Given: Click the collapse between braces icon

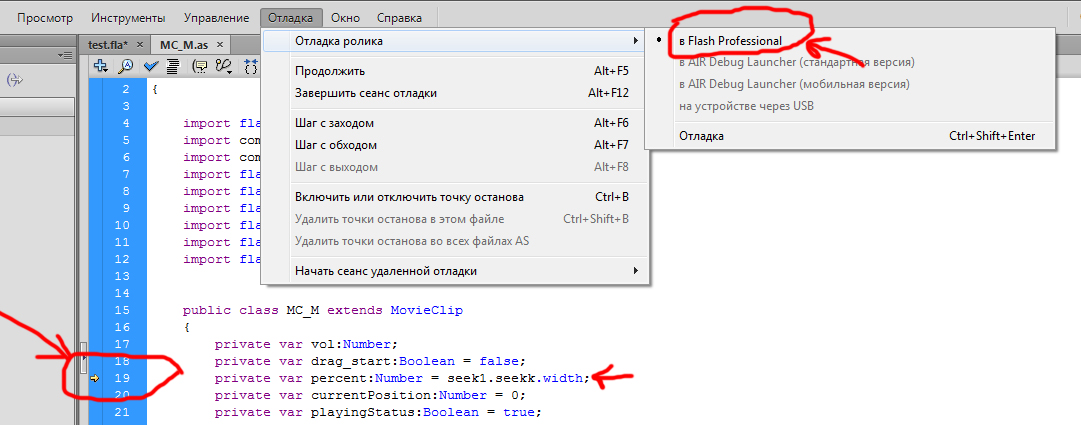Looking at the screenshot, I should tap(250, 66).
